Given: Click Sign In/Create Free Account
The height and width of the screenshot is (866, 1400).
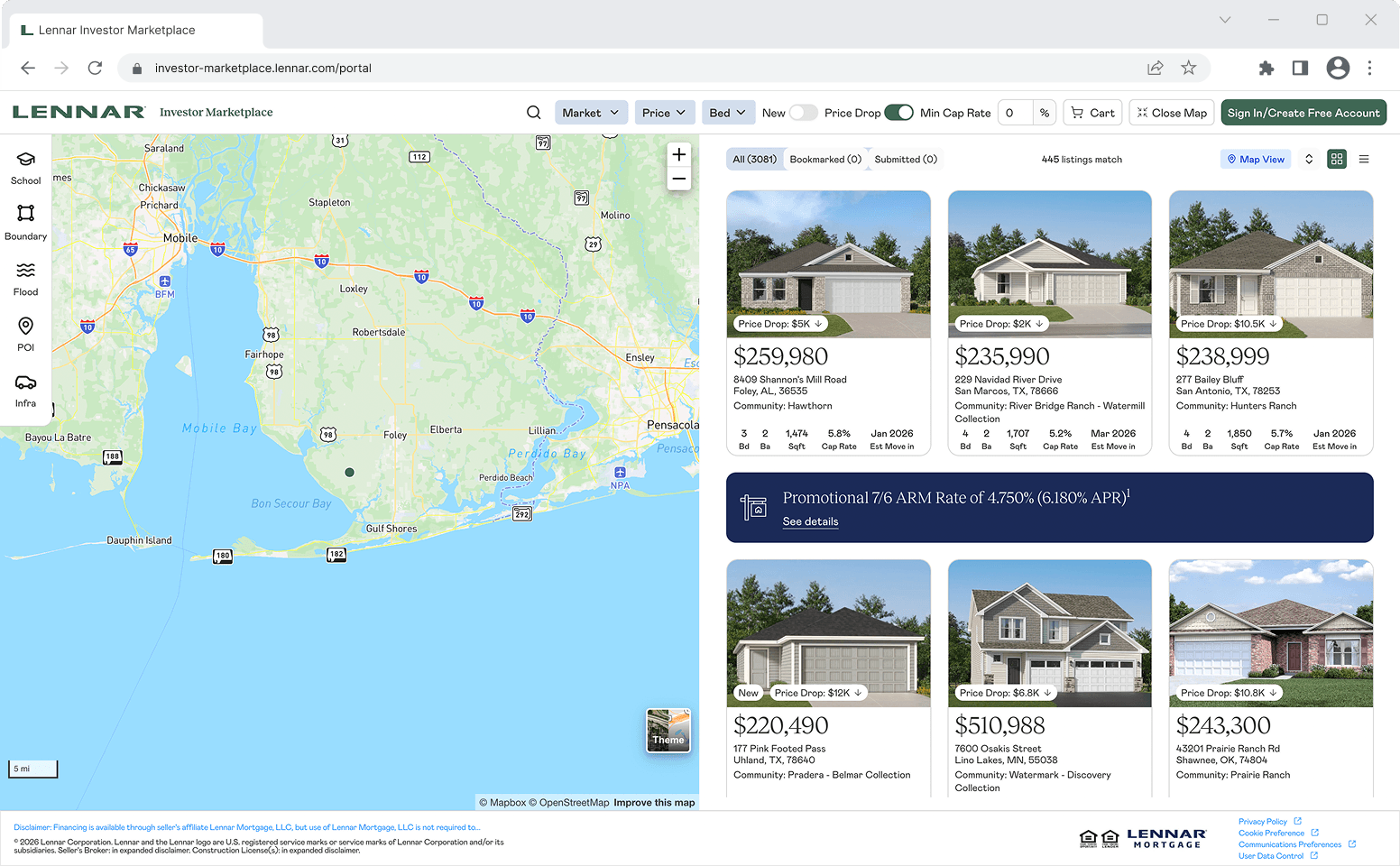Looking at the screenshot, I should (1303, 113).
